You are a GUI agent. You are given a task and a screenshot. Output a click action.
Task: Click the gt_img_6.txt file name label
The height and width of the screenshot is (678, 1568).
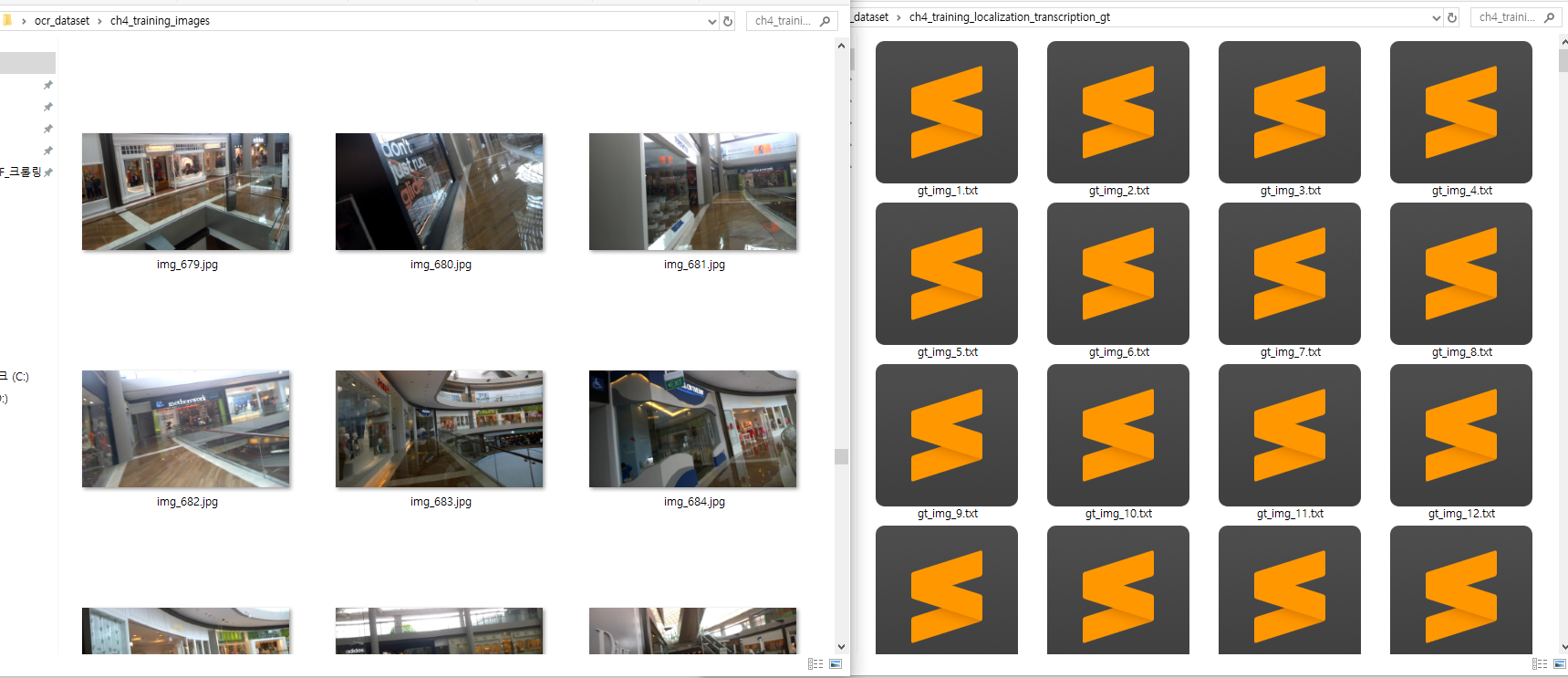1118,352
